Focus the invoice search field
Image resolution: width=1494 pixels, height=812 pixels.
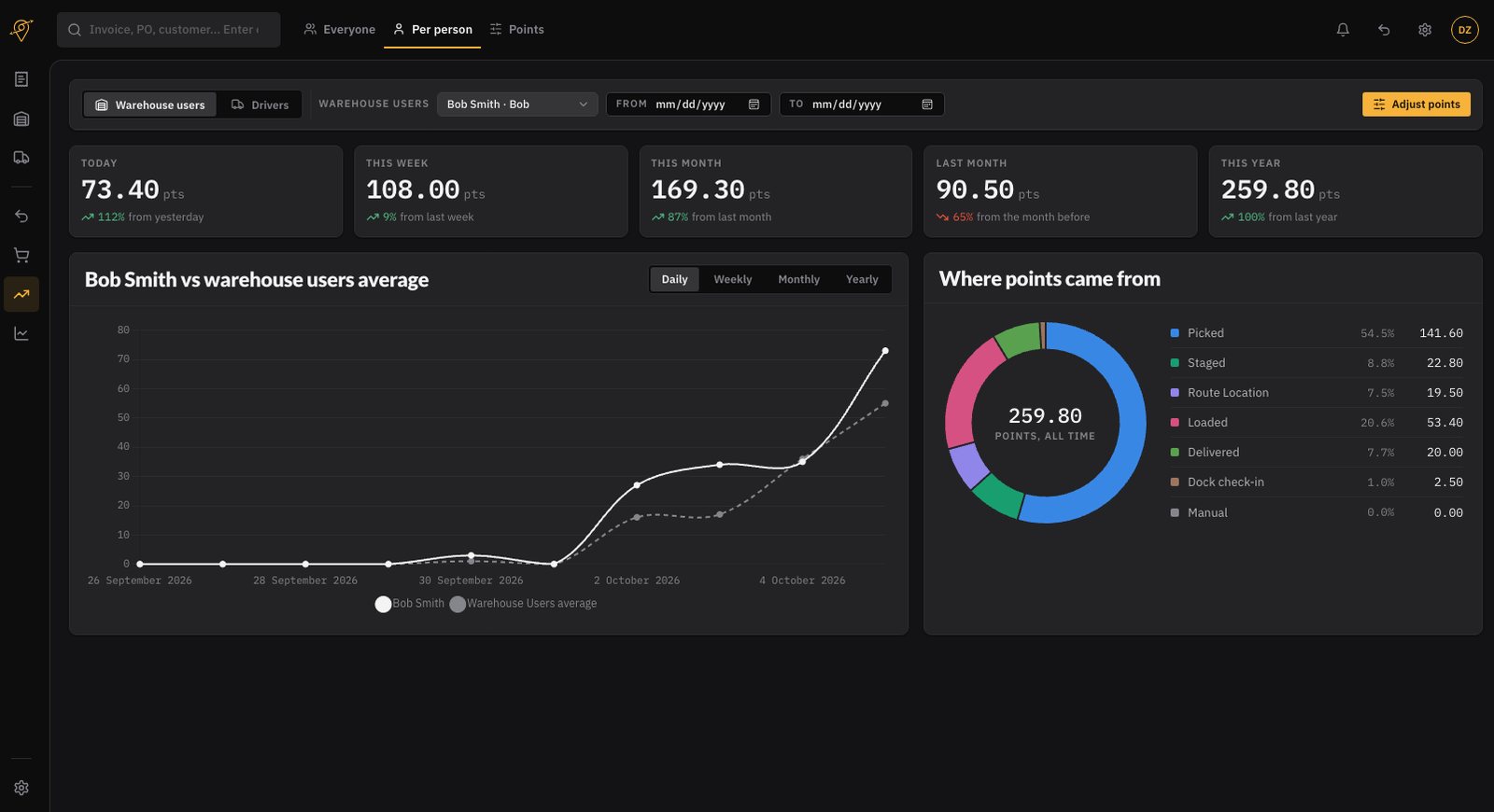(168, 30)
